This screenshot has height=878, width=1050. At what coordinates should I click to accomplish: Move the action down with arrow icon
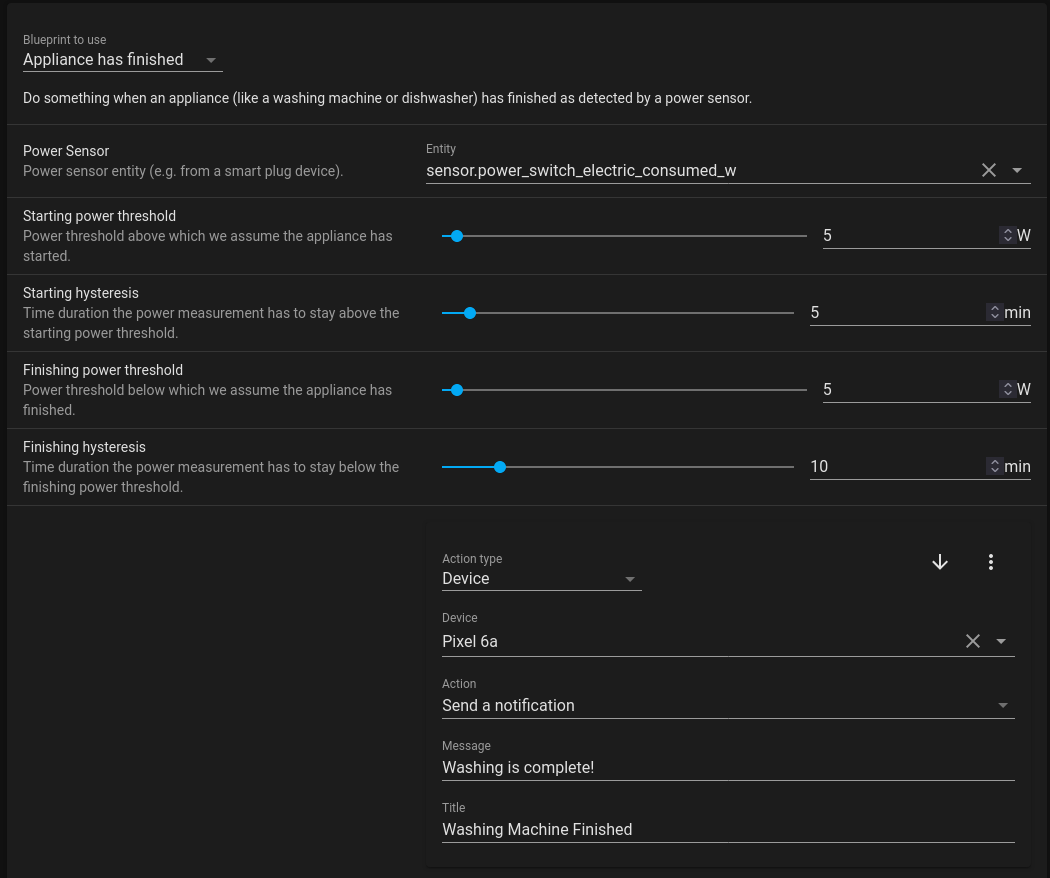coord(939,562)
